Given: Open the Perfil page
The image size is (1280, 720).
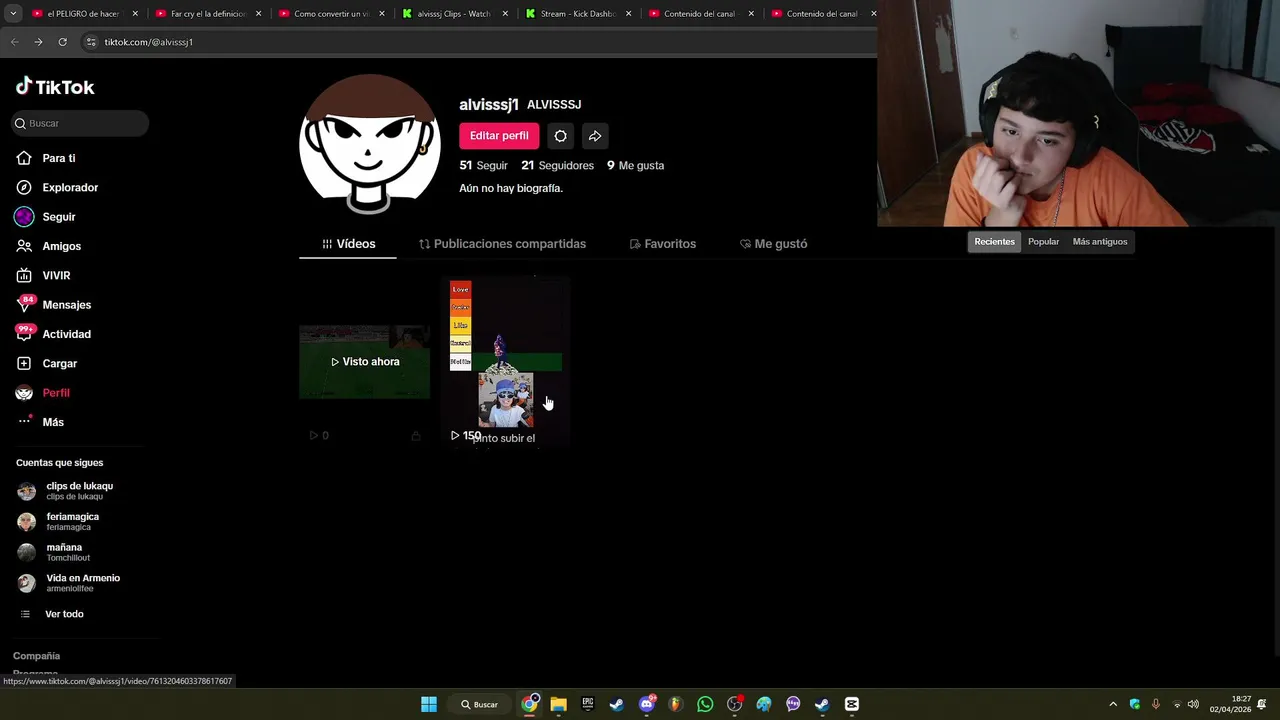Looking at the screenshot, I should point(55,393).
